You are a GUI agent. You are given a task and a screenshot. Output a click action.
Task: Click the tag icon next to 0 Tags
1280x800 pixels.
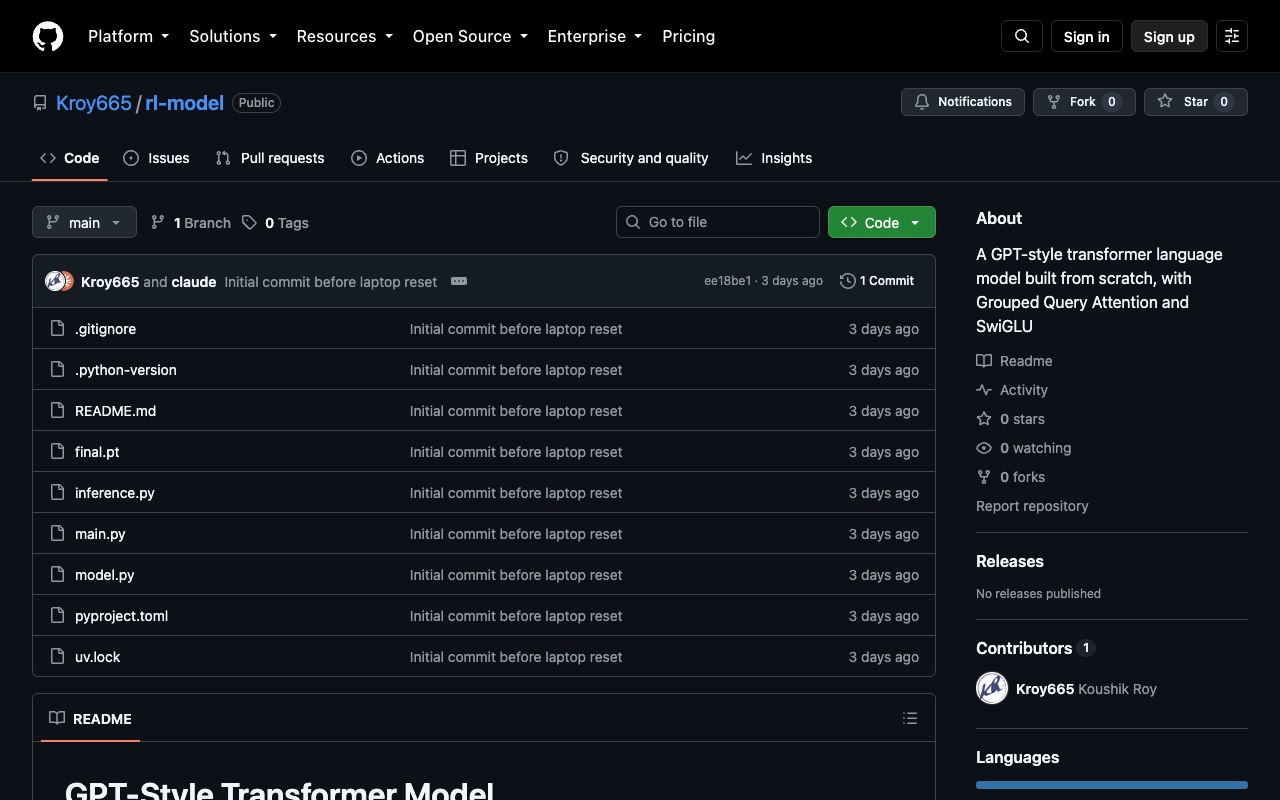(249, 222)
